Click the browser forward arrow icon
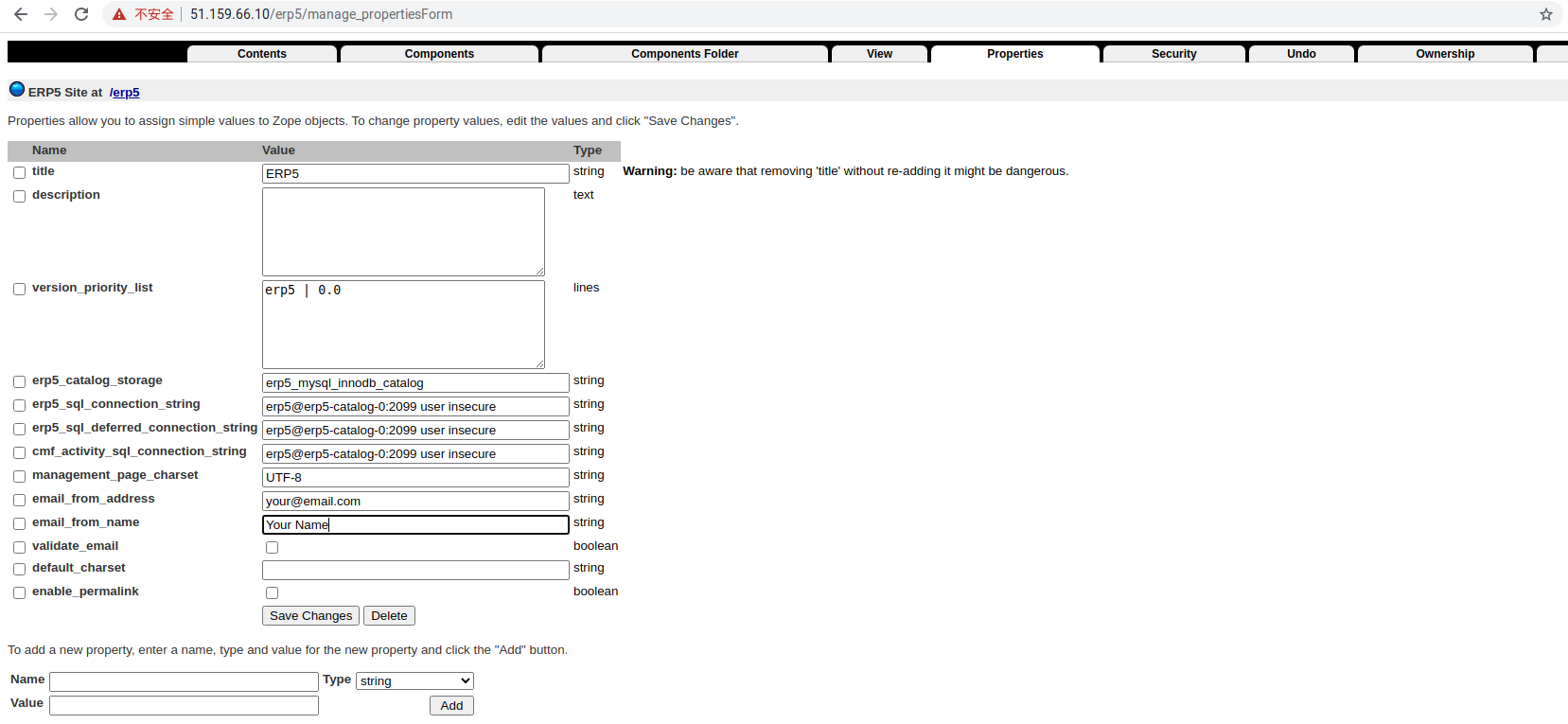Viewport: 1568px width, 724px height. [x=51, y=14]
